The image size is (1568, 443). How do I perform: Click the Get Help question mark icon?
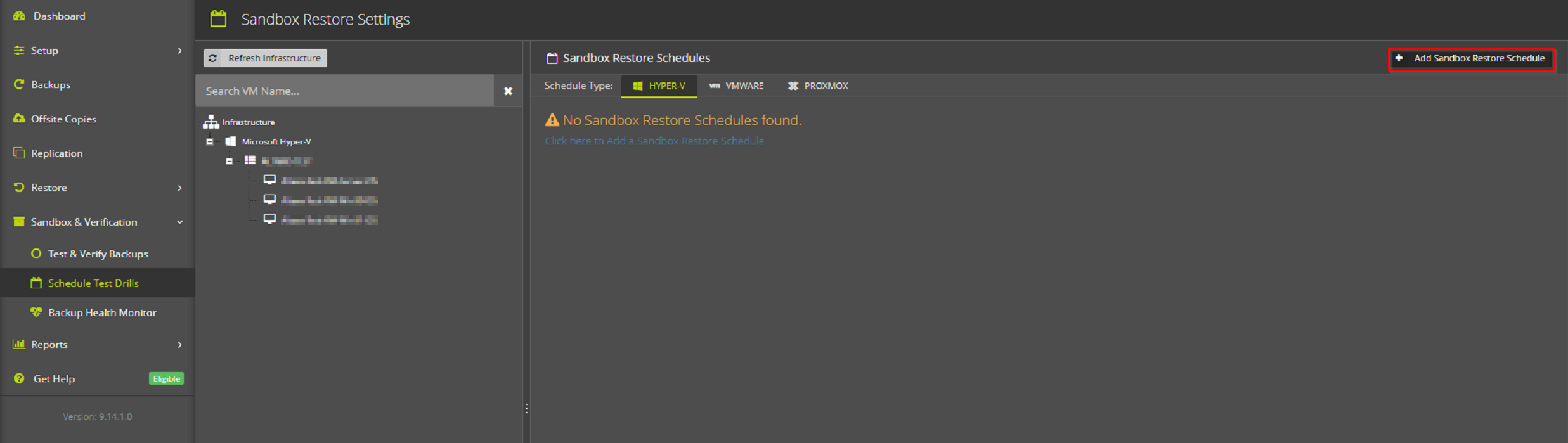click(19, 378)
